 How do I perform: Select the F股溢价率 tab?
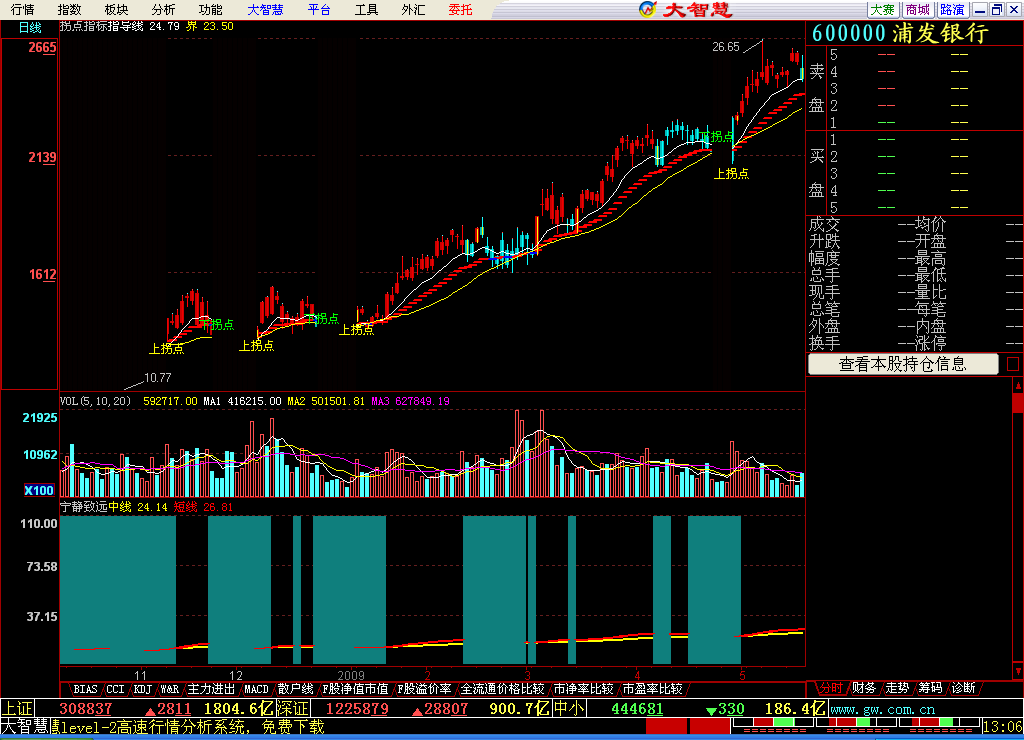pyautogui.click(x=424, y=689)
